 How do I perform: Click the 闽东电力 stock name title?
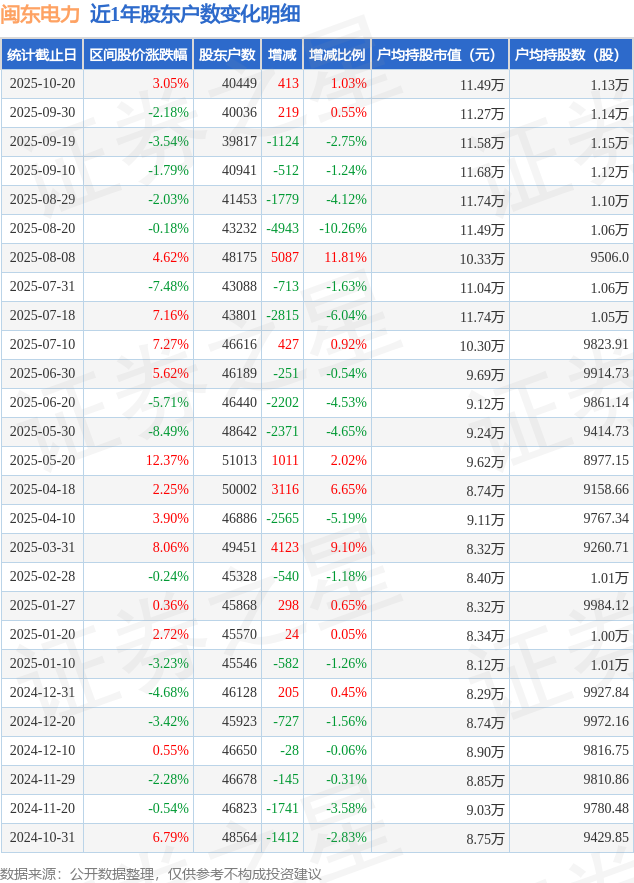point(40,14)
